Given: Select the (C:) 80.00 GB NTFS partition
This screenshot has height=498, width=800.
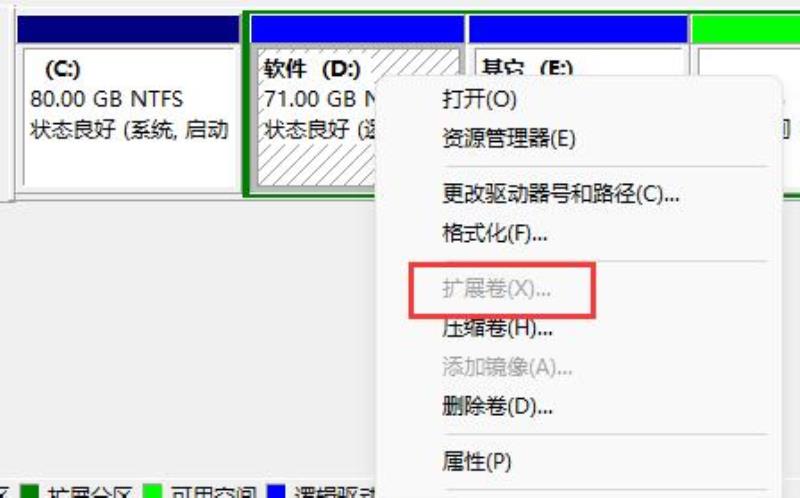Looking at the screenshot, I should click(128, 117).
